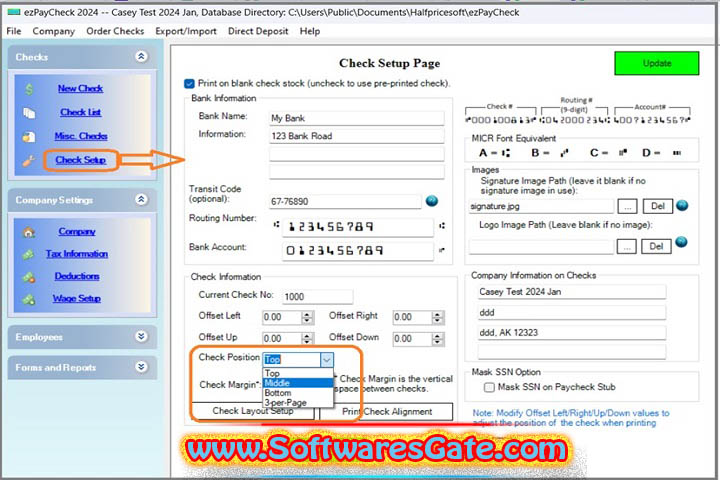Click the Routing Number field
This screenshot has width=720, height=480.
[x=357, y=226]
